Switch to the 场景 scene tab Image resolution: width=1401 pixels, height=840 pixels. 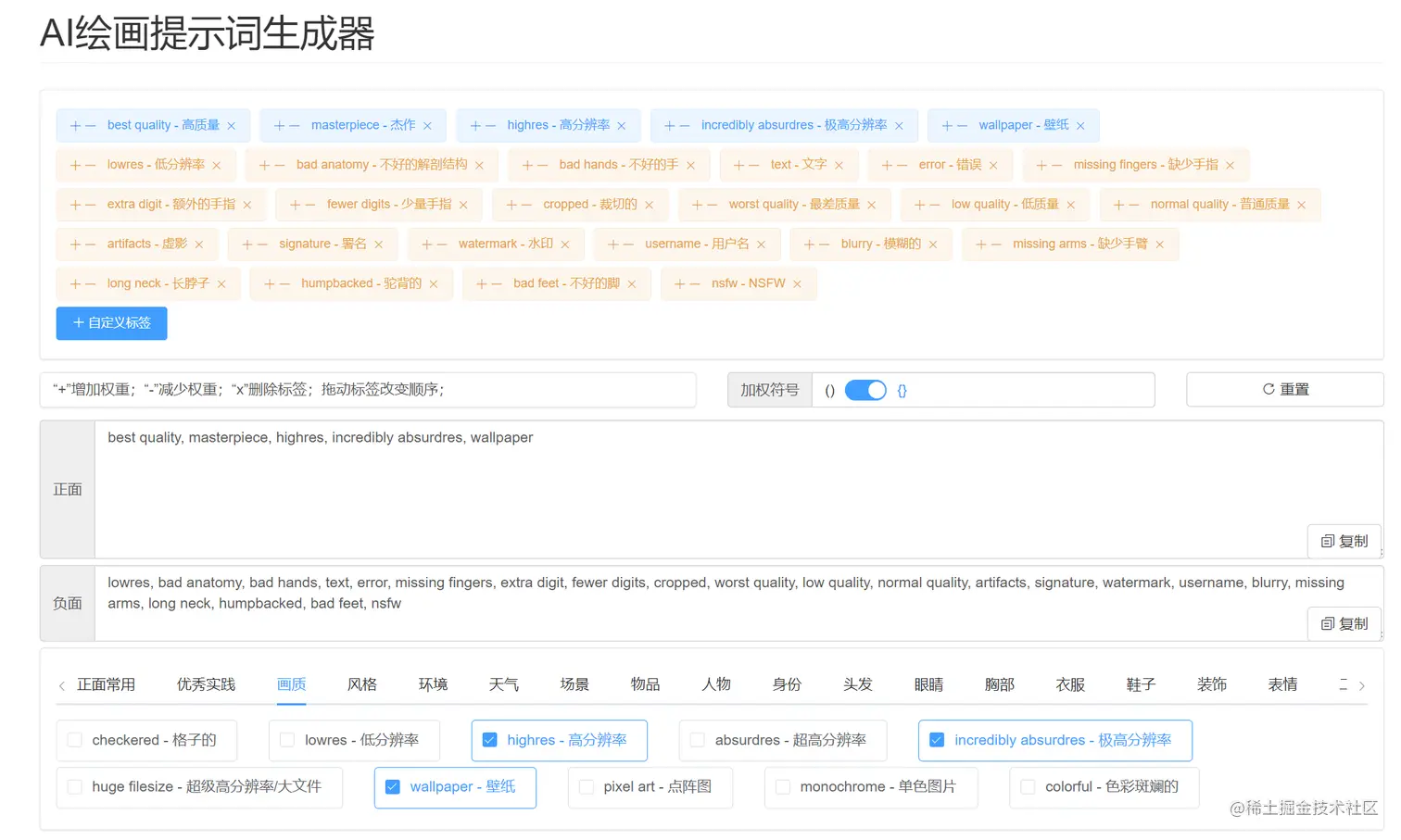pos(574,685)
